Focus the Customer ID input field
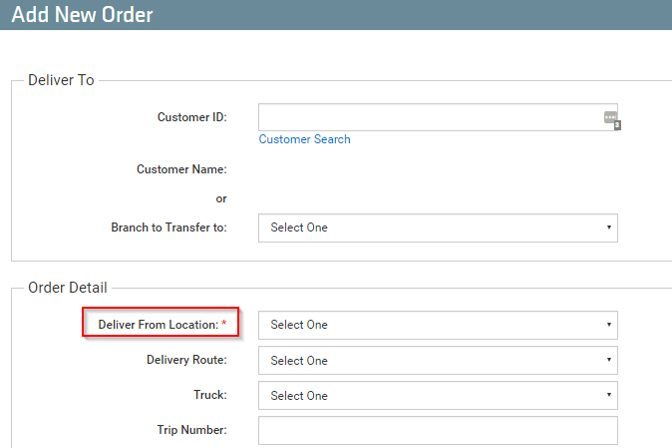 coord(438,117)
